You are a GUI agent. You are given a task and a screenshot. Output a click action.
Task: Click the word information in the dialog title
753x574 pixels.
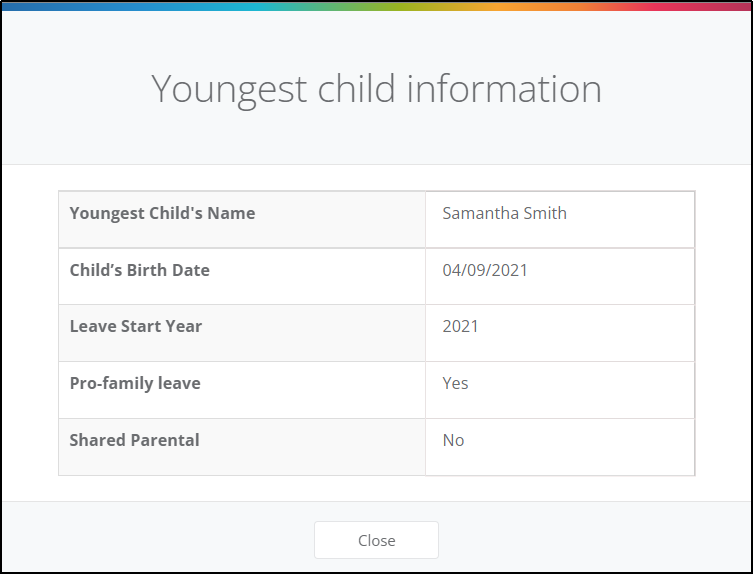[504, 88]
